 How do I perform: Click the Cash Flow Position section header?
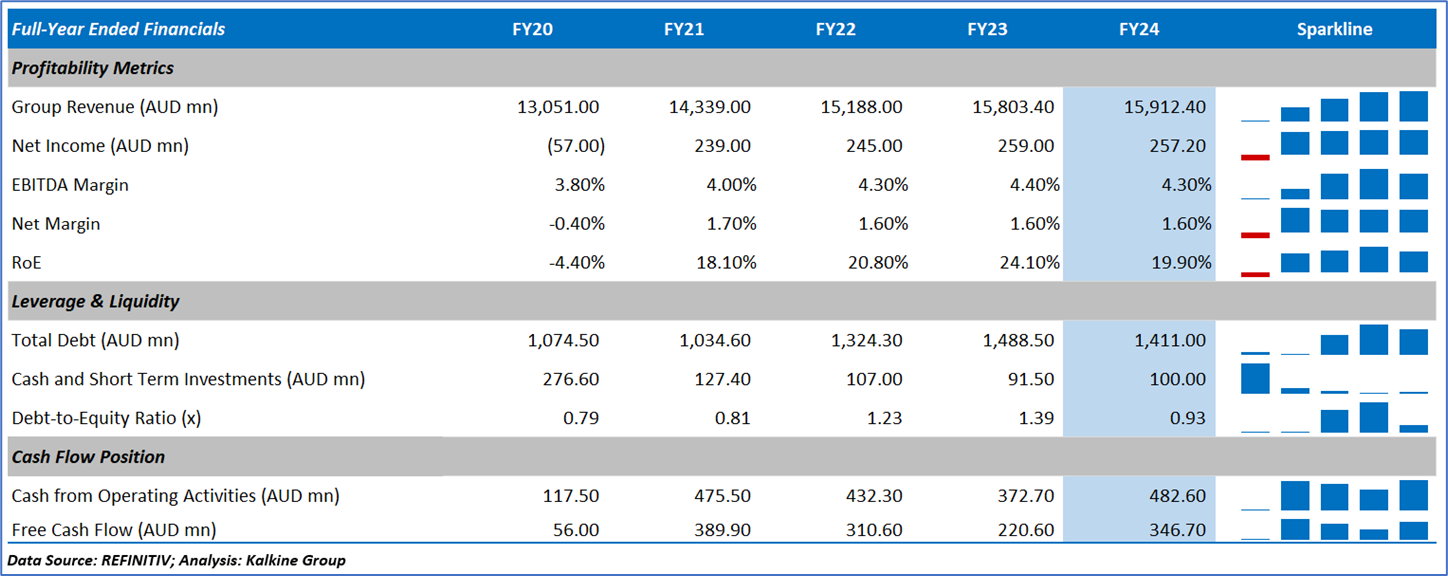coord(88,457)
